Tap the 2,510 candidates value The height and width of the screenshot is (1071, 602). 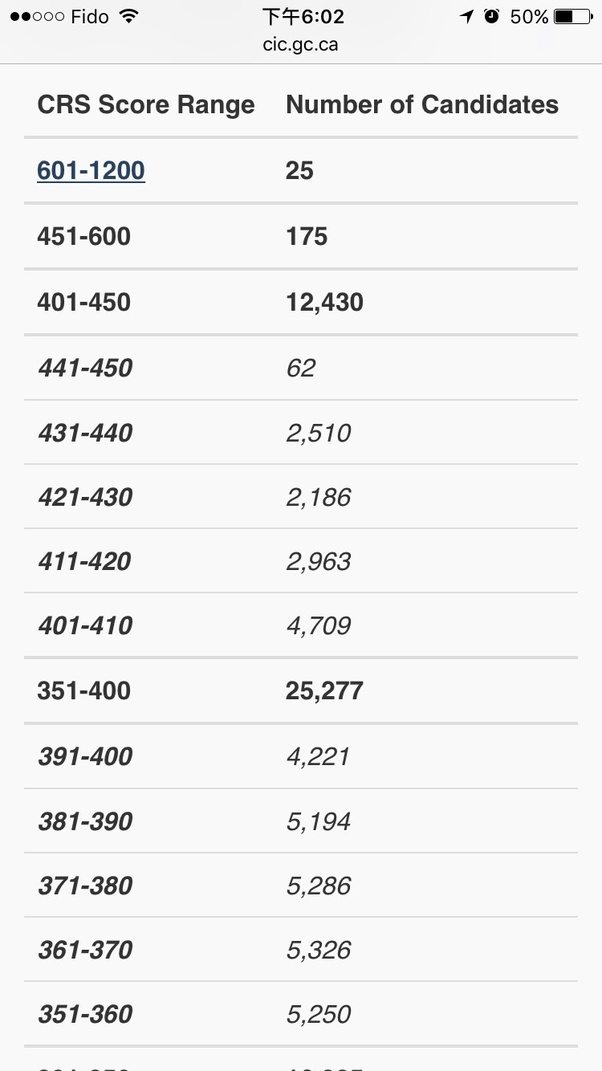[x=318, y=433]
